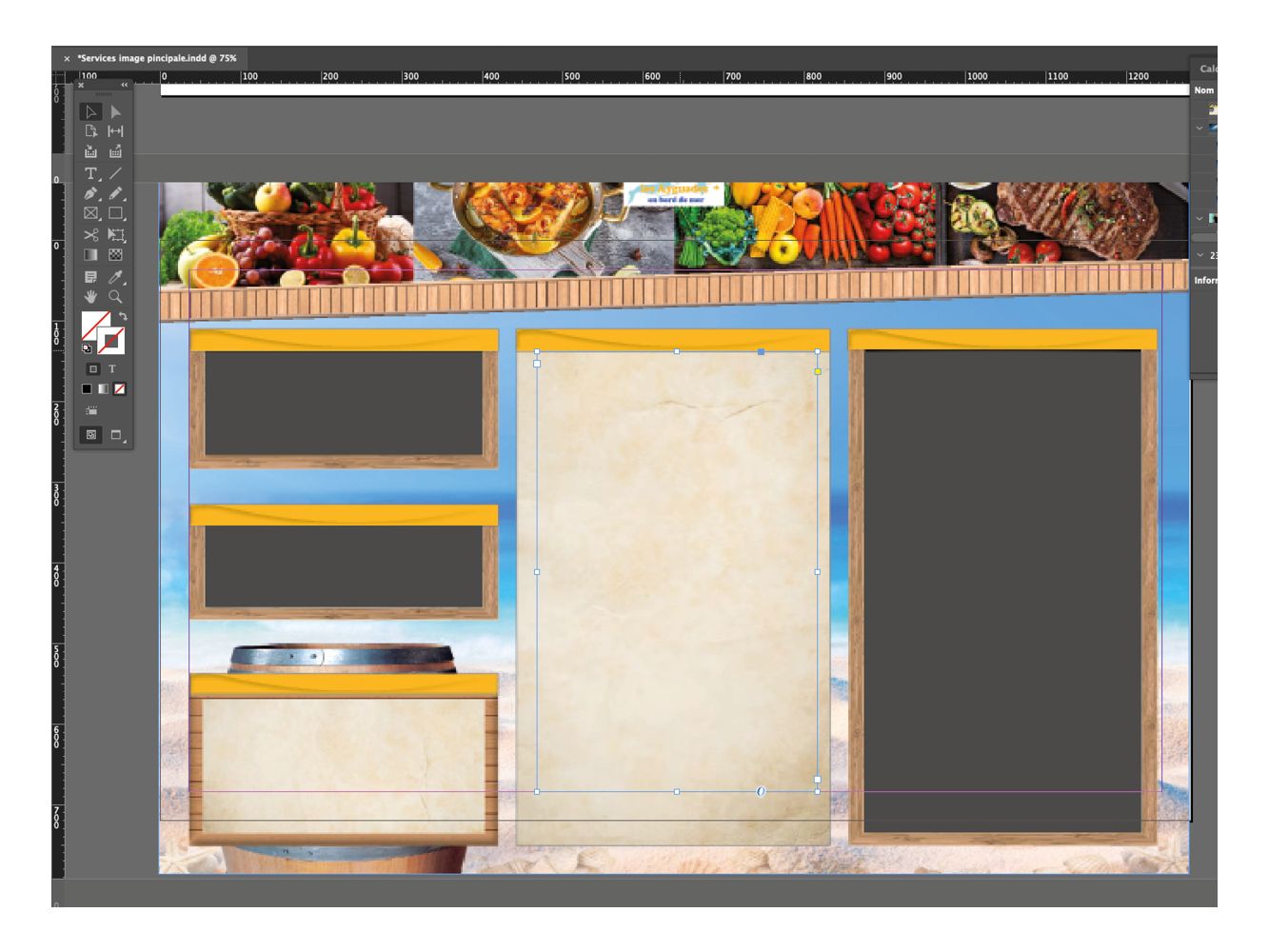
Task: Pick the Line tool
Action: (115, 173)
